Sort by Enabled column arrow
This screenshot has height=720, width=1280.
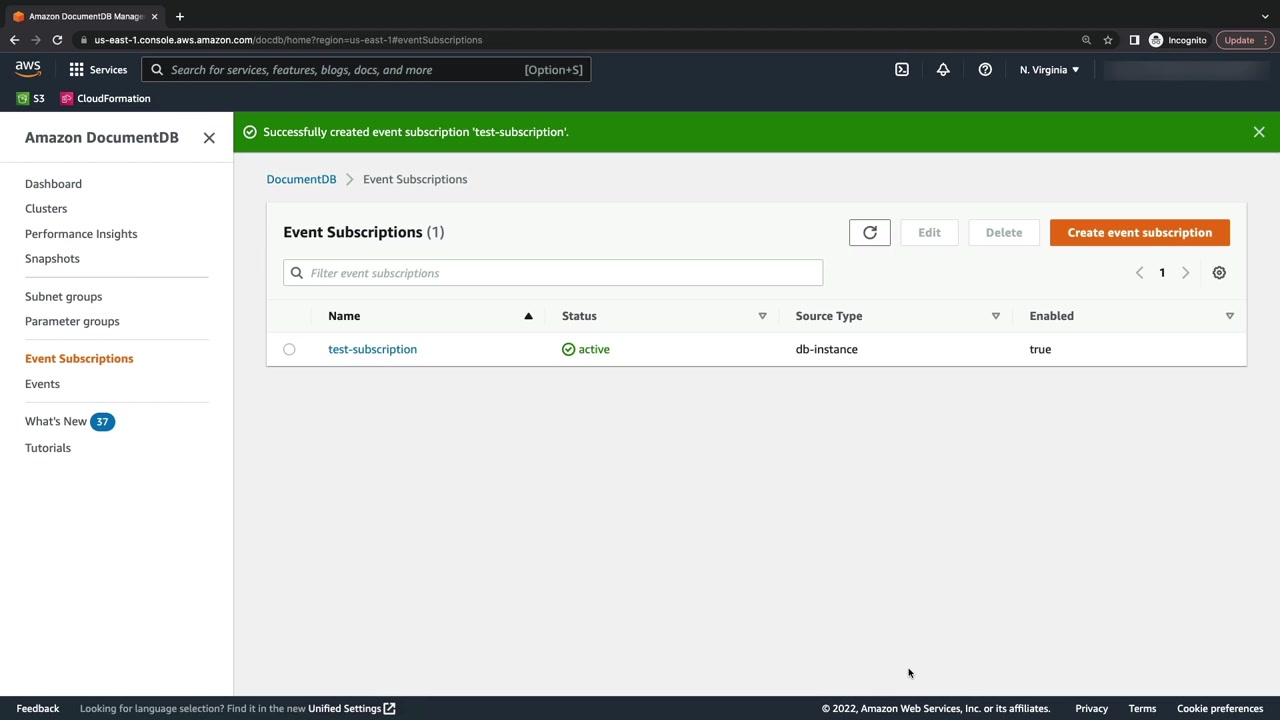point(1230,316)
